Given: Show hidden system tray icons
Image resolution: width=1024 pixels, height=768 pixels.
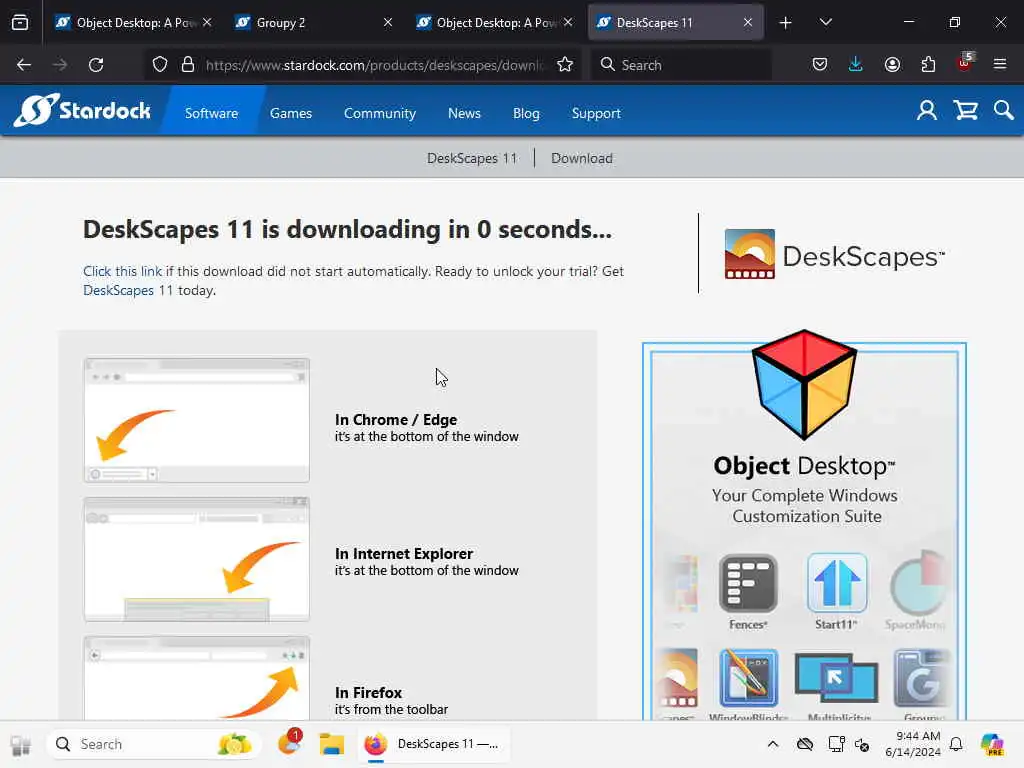Looking at the screenshot, I should click(x=773, y=744).
